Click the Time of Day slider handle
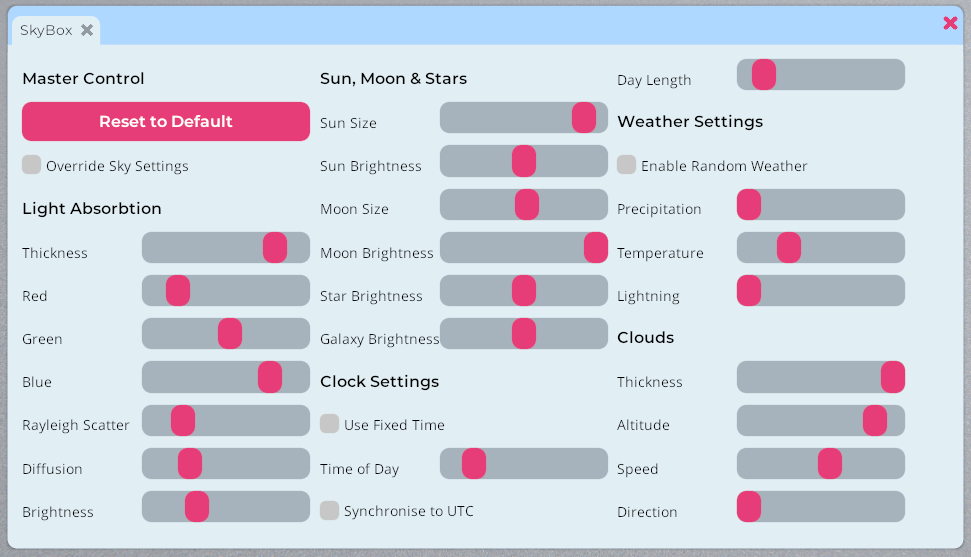Image resolution: width=971 pixels, height=557 pixels. pos(474,464)
